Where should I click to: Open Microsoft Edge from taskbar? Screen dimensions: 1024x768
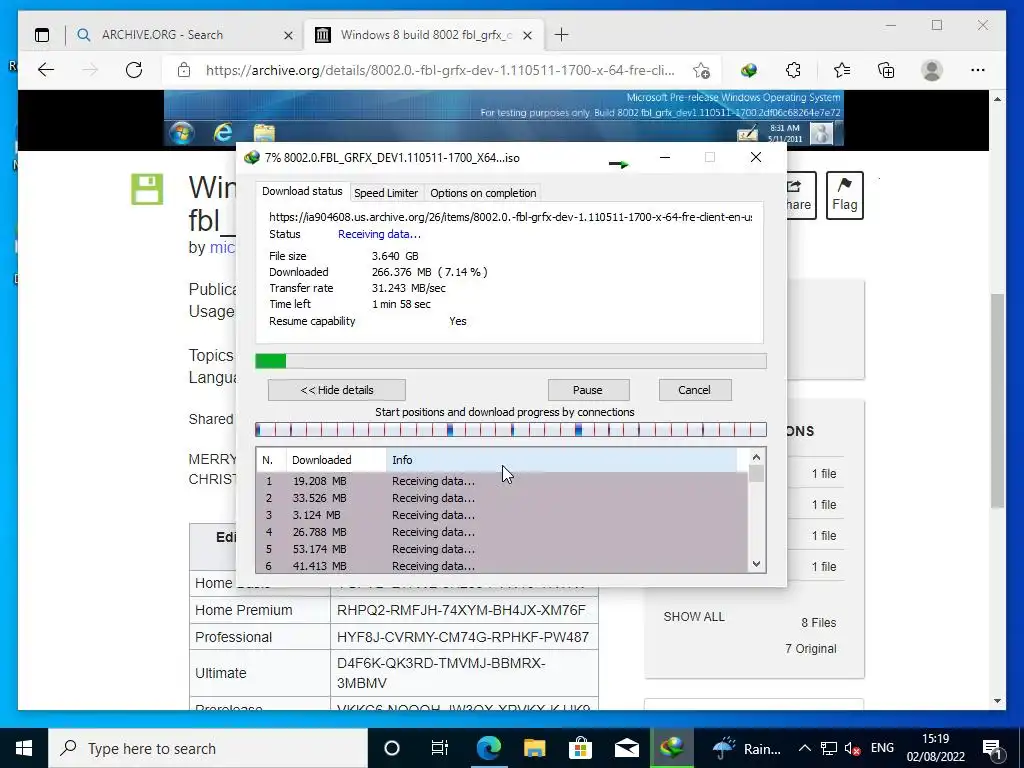tap(488, 748)
